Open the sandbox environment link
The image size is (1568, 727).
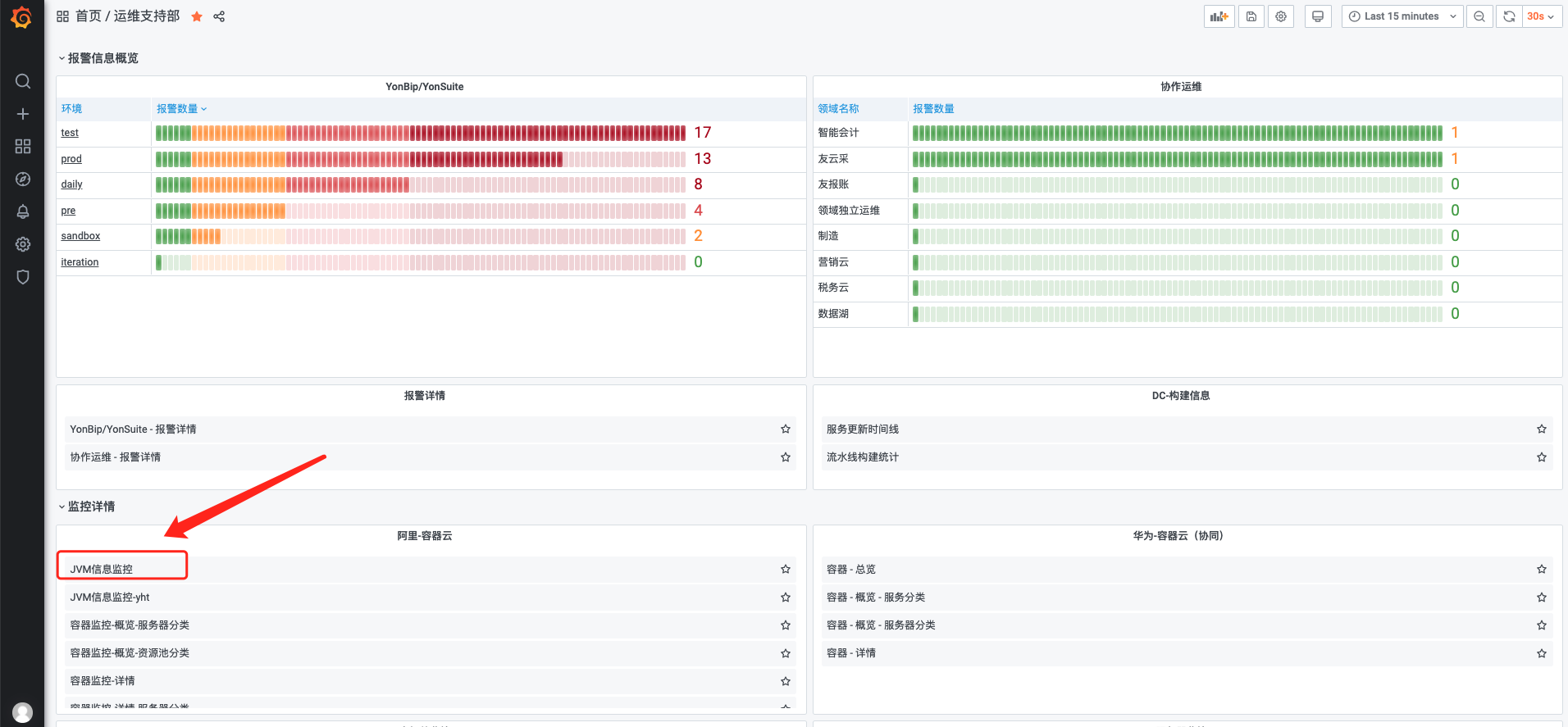click(80, 236)
